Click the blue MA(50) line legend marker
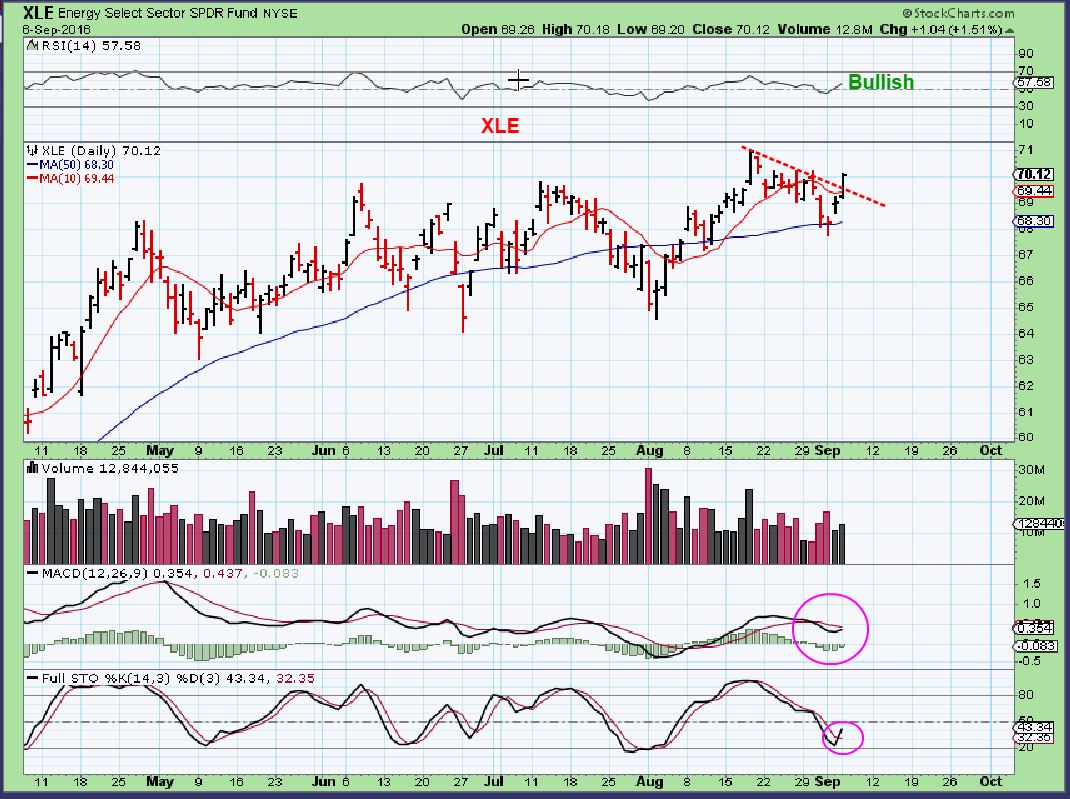This screenshot has width=1070, height=799. (33, 164)
